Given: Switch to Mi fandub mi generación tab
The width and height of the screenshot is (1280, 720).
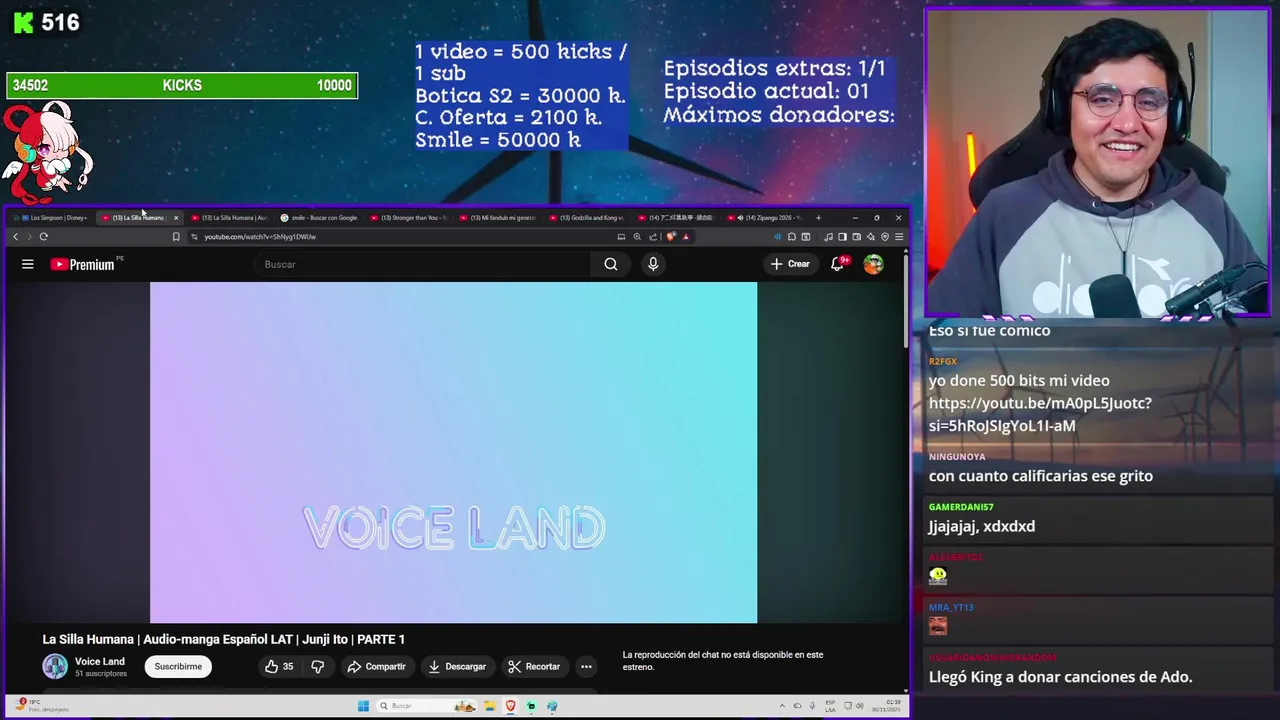Looking at the screenshot, I should click(x=499, y=218).
